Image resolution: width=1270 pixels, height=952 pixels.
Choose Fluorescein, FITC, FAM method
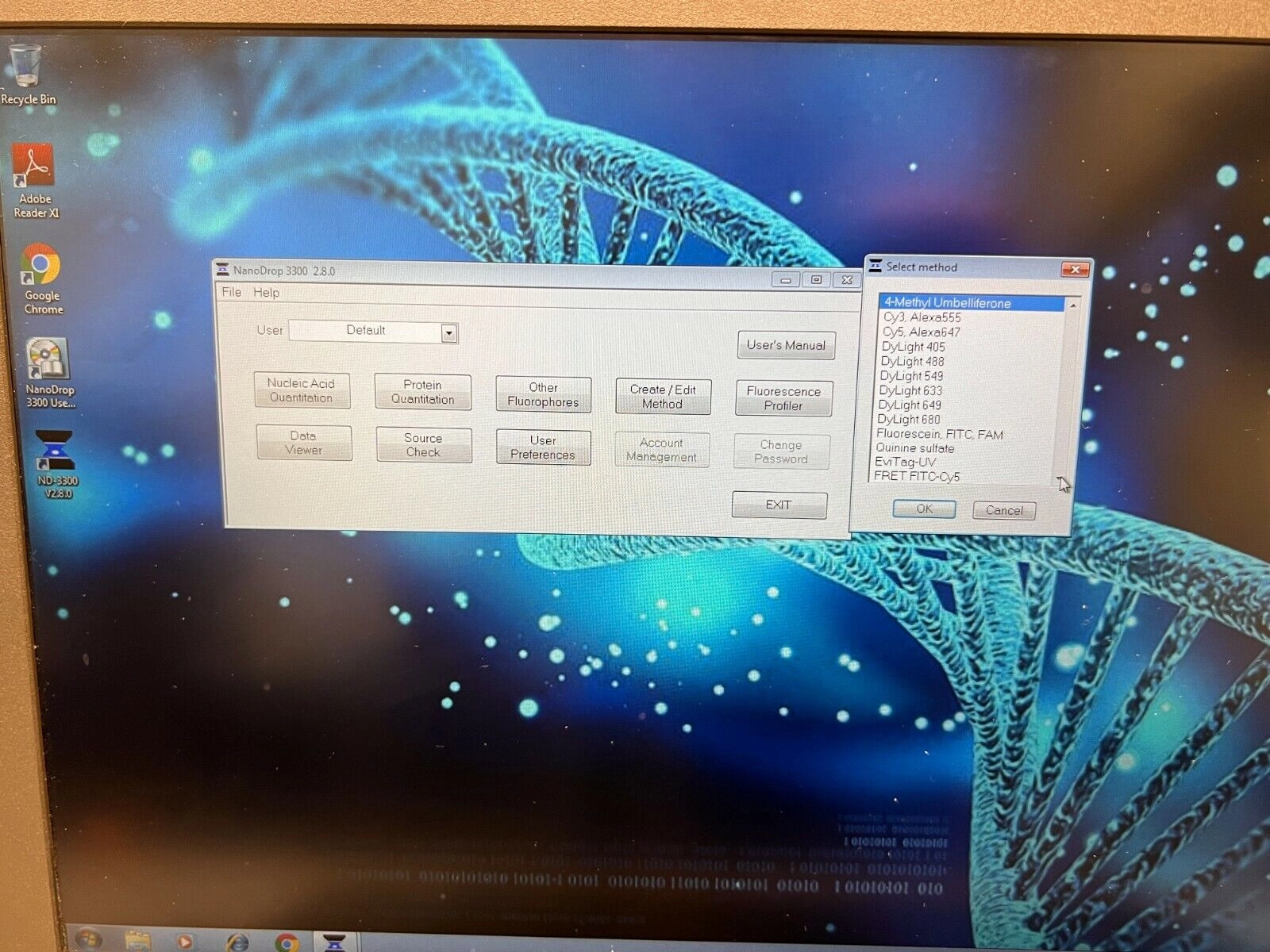point(939,434)
